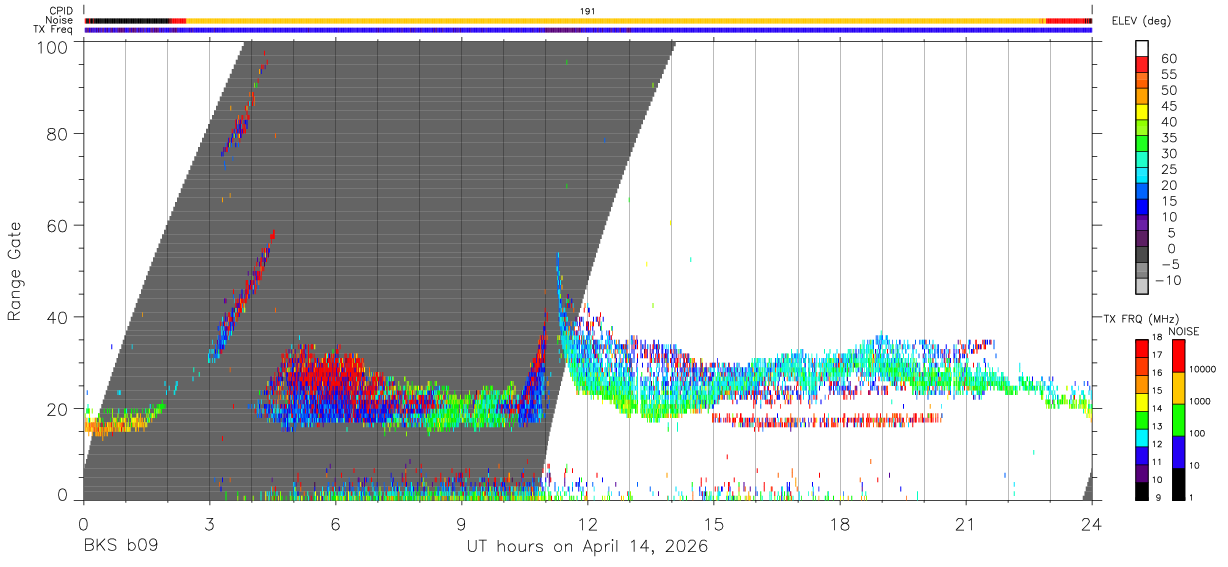Click the 21 hour label on UT axis
The height and width of the screenshot is (567, 1228).
(966, 525)
